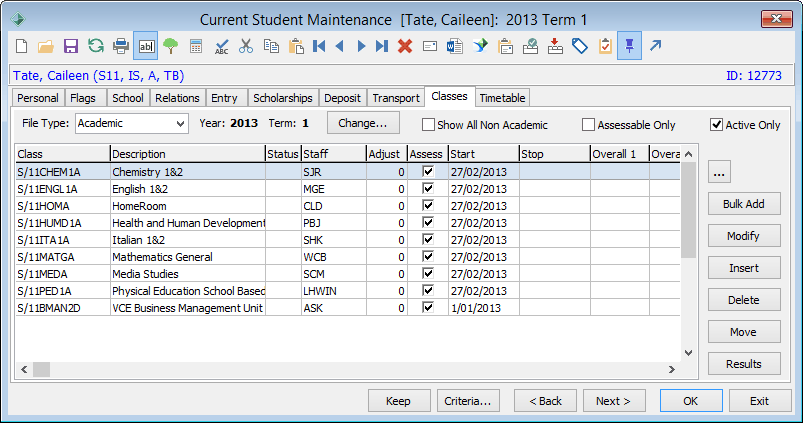Click the Insert button

click(x=744, y=268)
